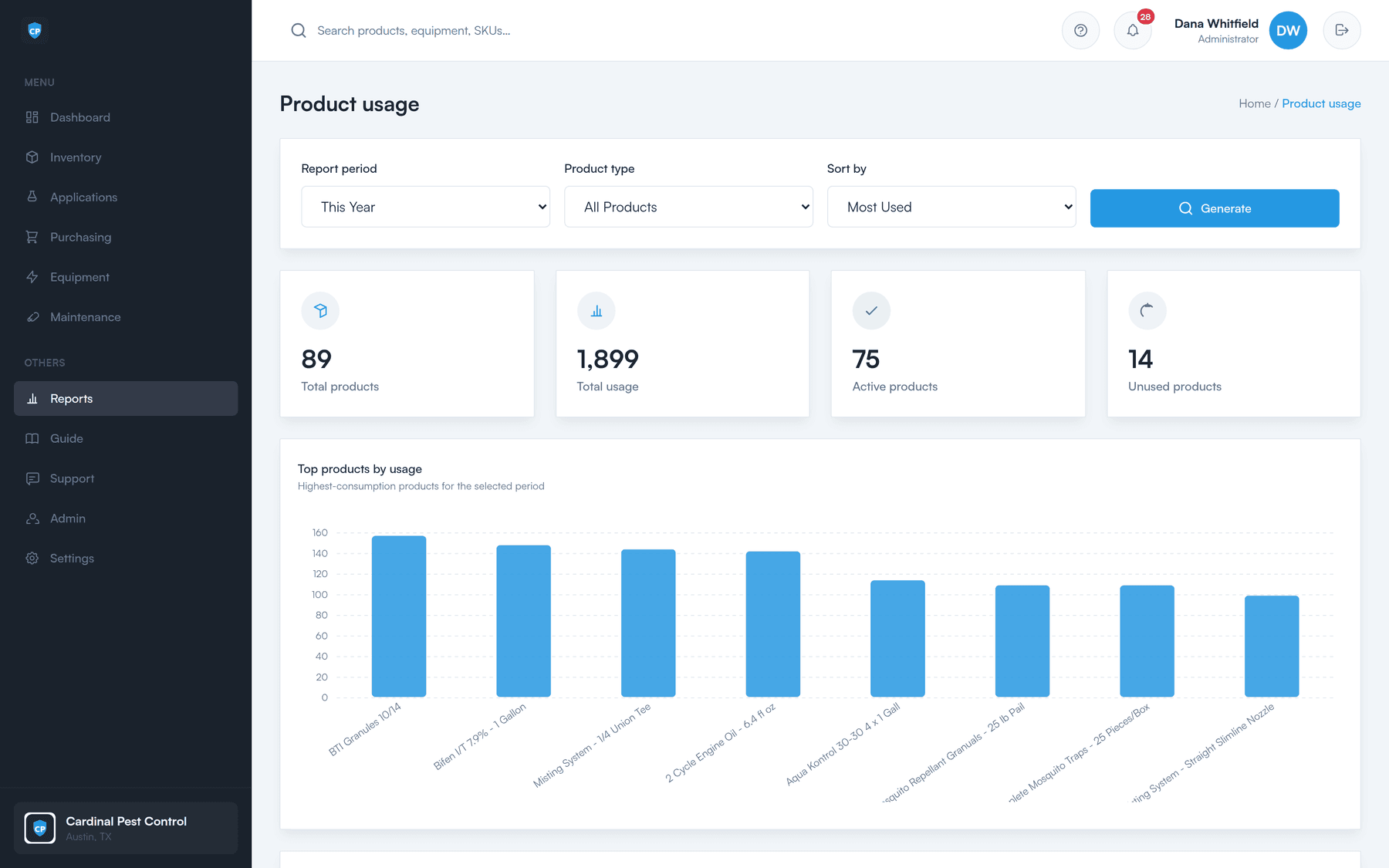1389x868 pixels.
Task: Open Guide in the sidebar
Action: (x=126, y=438)
